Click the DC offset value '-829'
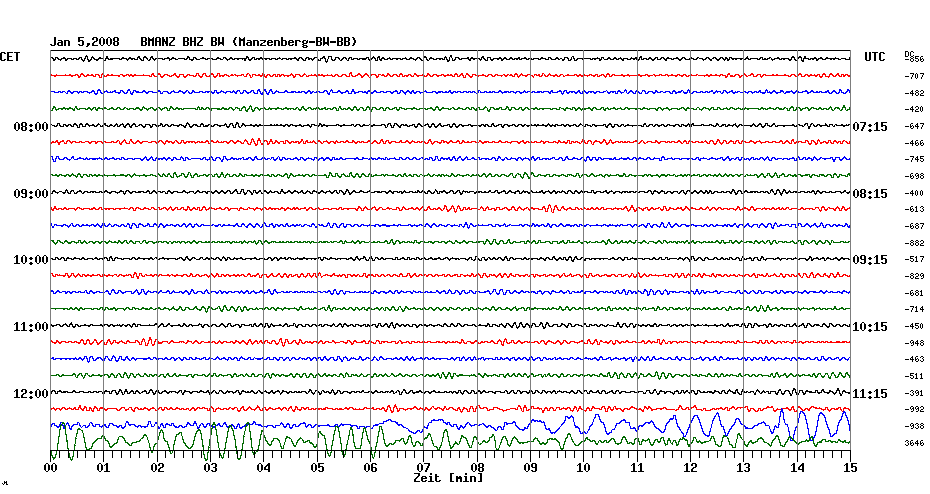Screen dimensions: 930x494 pyautogui.click(x=915, y=276)
